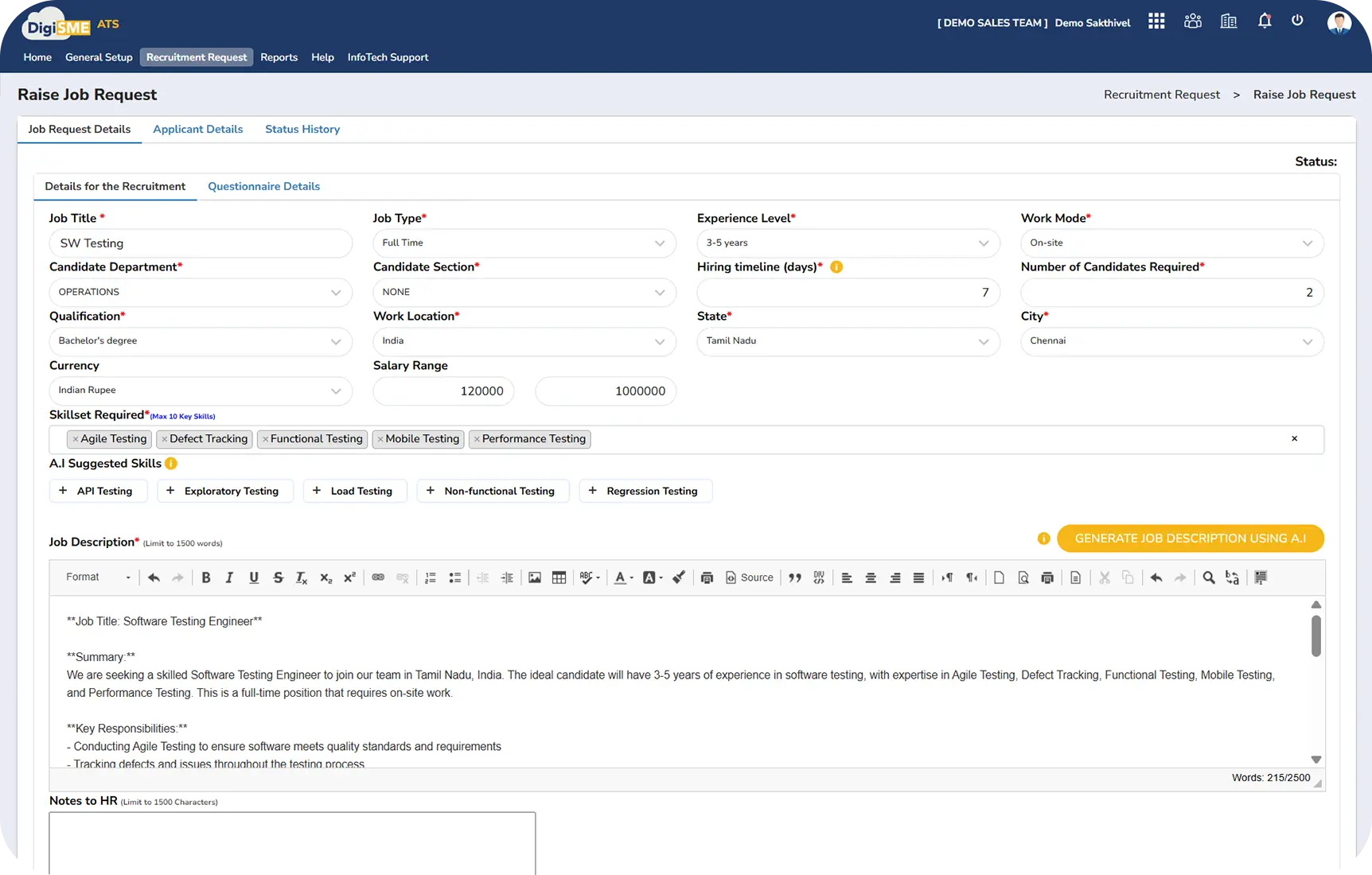Remove the Defect Tracking skill tag
Image resolution: width=1372 pixels, height=875 pixels.
coord(165,439)
